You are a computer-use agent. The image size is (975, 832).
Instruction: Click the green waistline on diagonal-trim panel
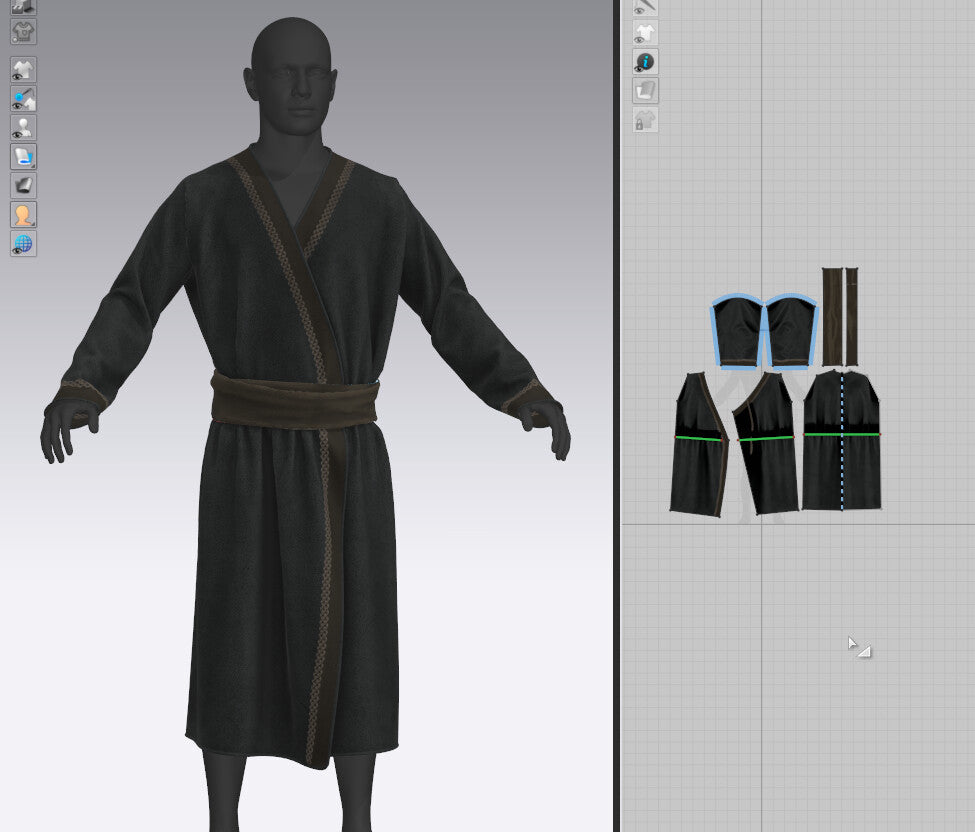pos(766,438)
